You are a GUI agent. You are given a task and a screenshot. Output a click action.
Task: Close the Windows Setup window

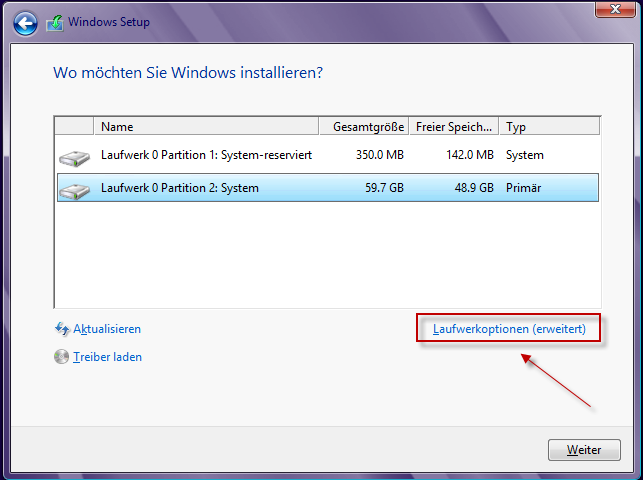click(615, 9)
